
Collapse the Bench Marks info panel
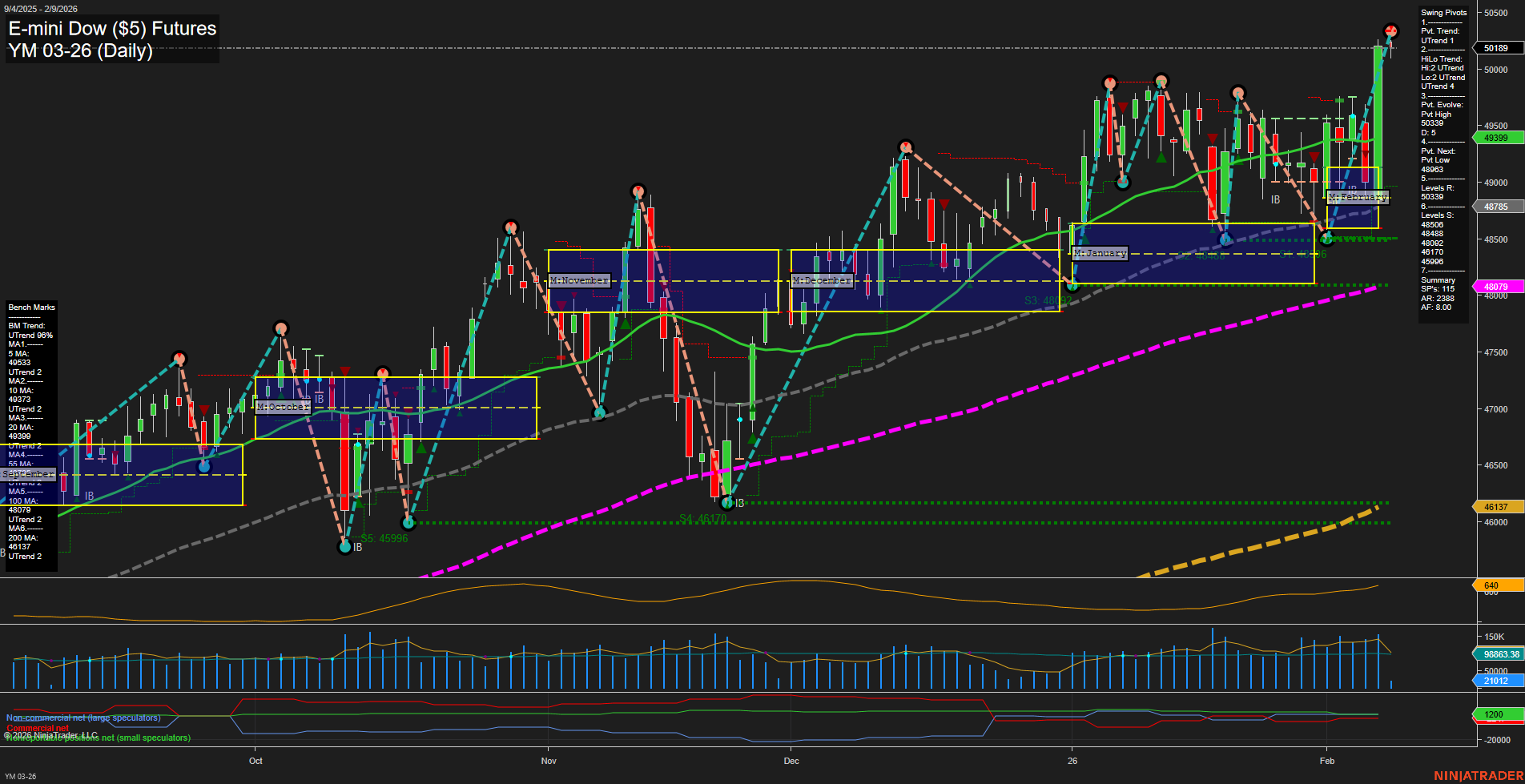pyautogui.click(x=31, y=308)
